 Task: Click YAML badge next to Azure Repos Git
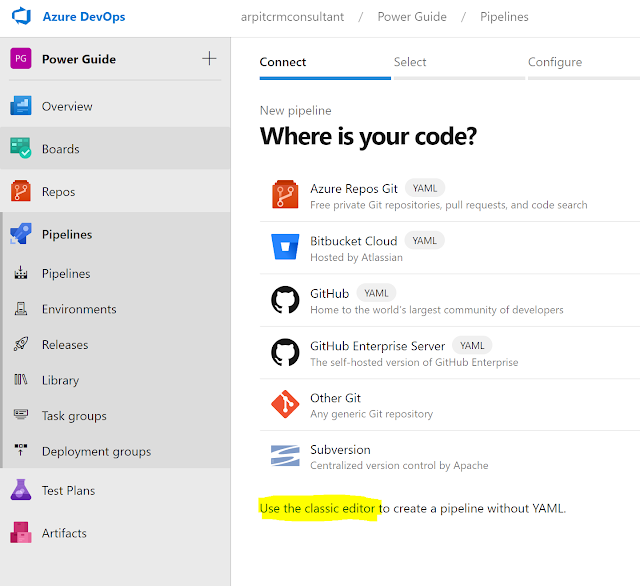pos(424,188)
